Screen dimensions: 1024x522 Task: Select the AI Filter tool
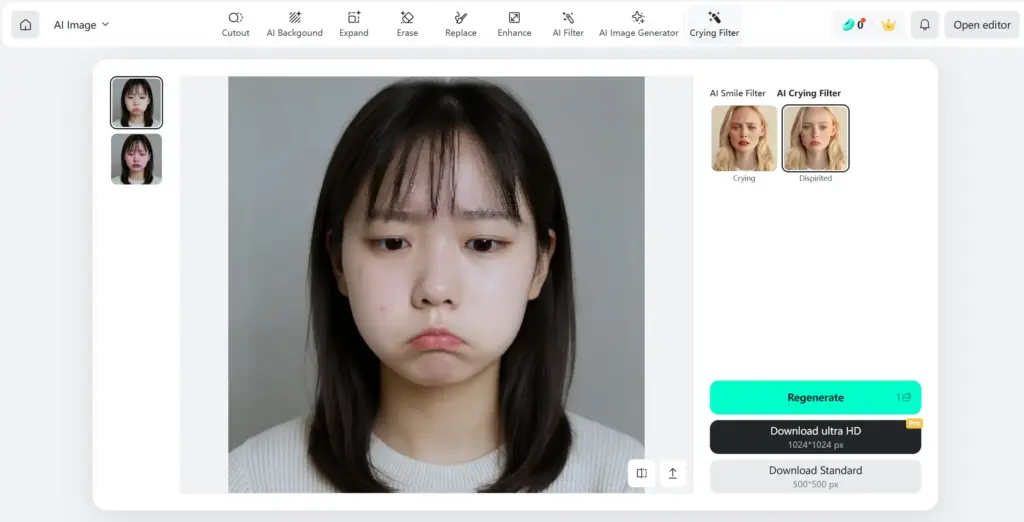(x=568, y=25)
